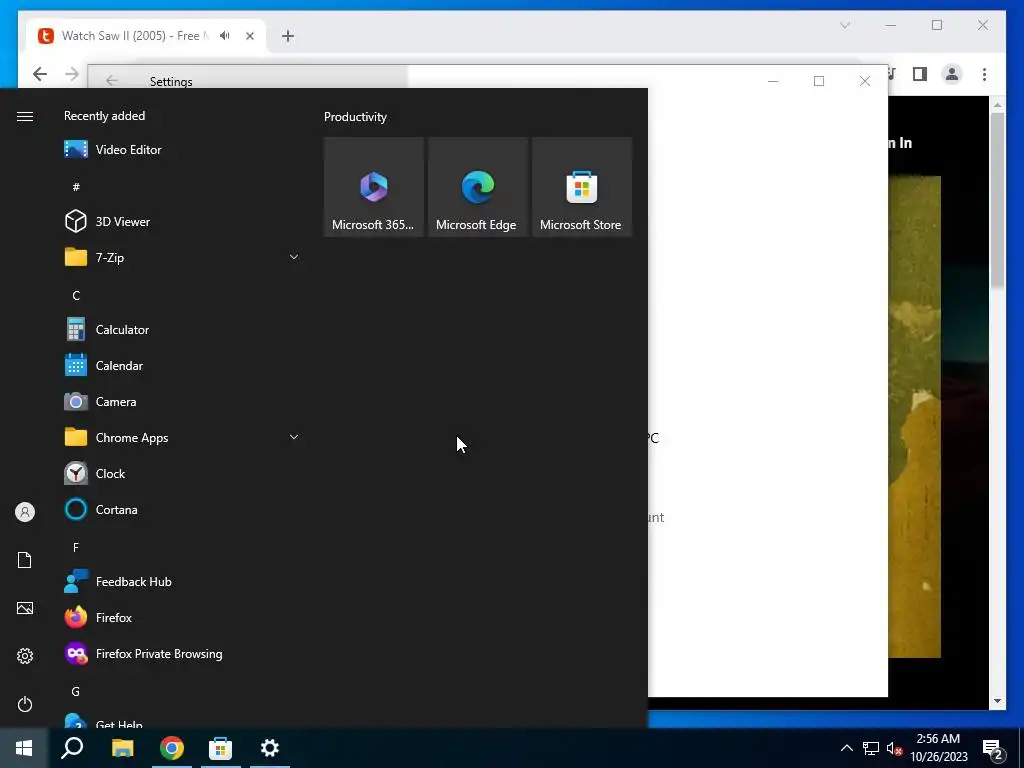The image size is (1024, 768).
Task: Open Feedback Hub
Action: click(180, 582)
